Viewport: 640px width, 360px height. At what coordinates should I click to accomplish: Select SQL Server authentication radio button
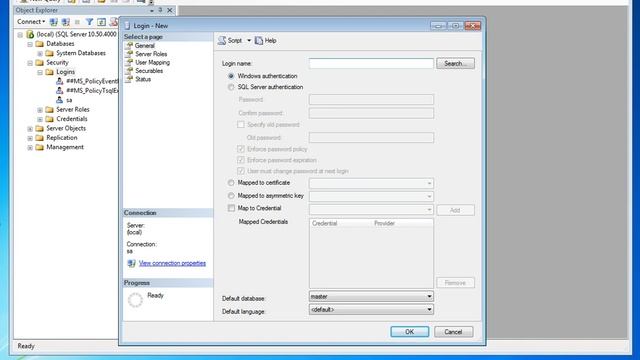[231, 87]
